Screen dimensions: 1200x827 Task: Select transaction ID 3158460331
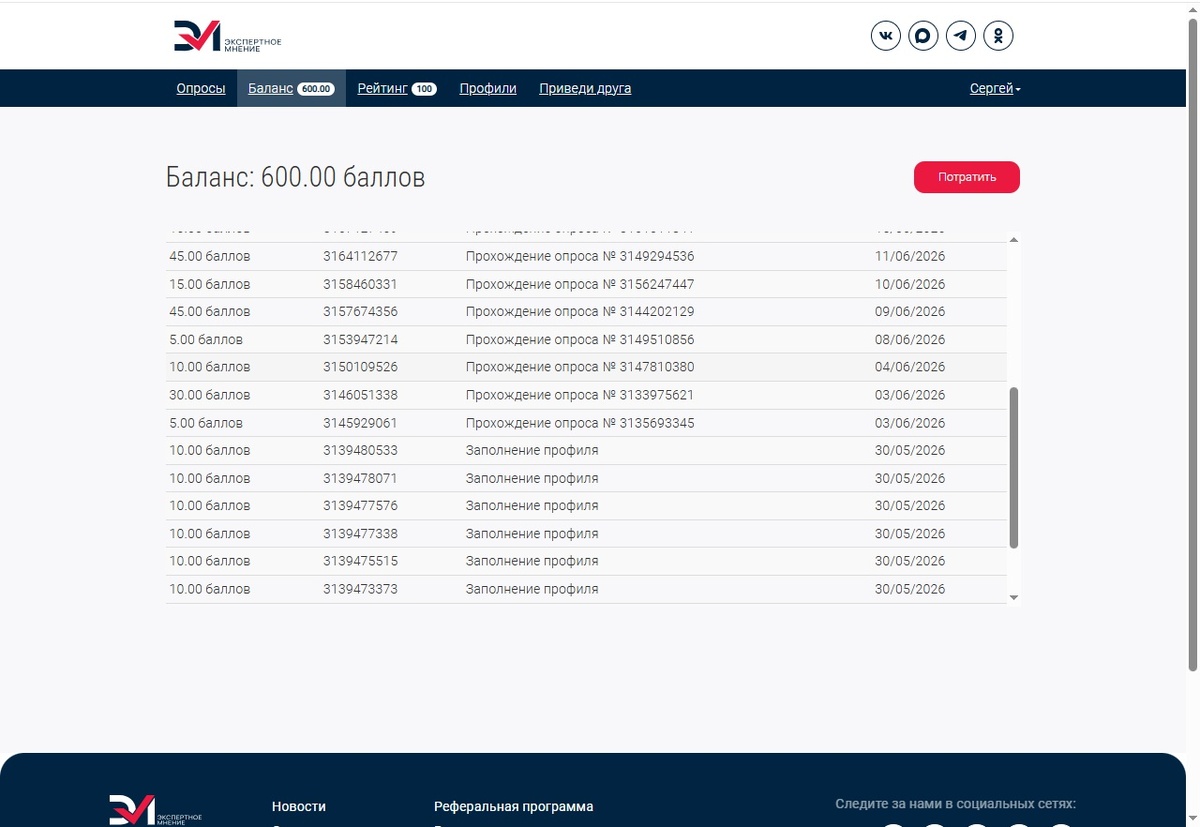pyautogui.click(x=360, y=284)
